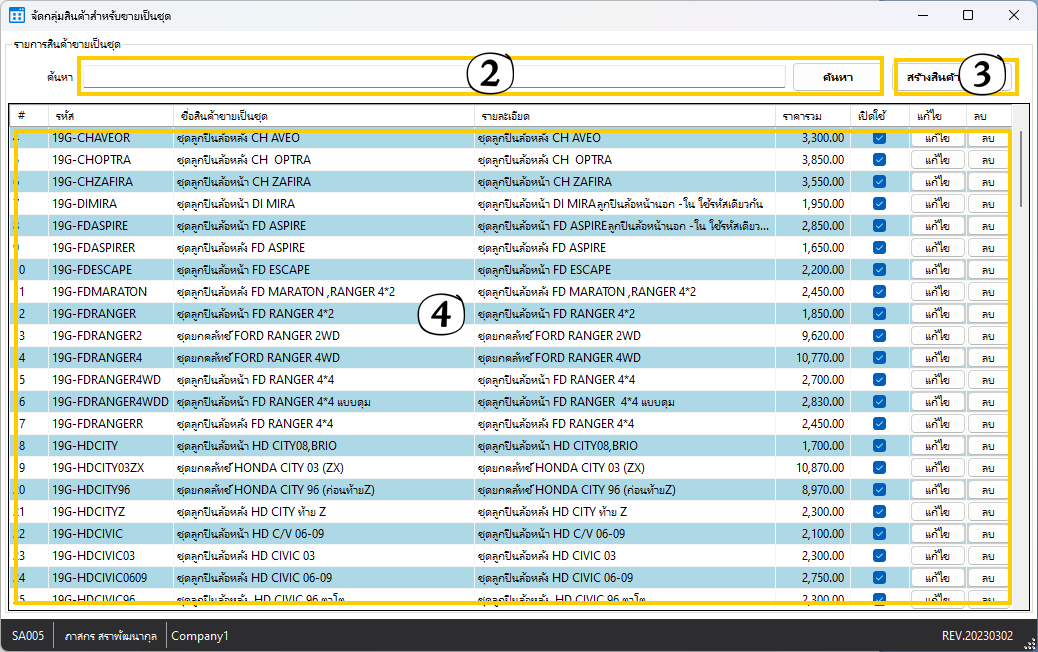Click the app icon in the title bar
This screenshot has width=1038, height=652.
(x=17, y=16)
